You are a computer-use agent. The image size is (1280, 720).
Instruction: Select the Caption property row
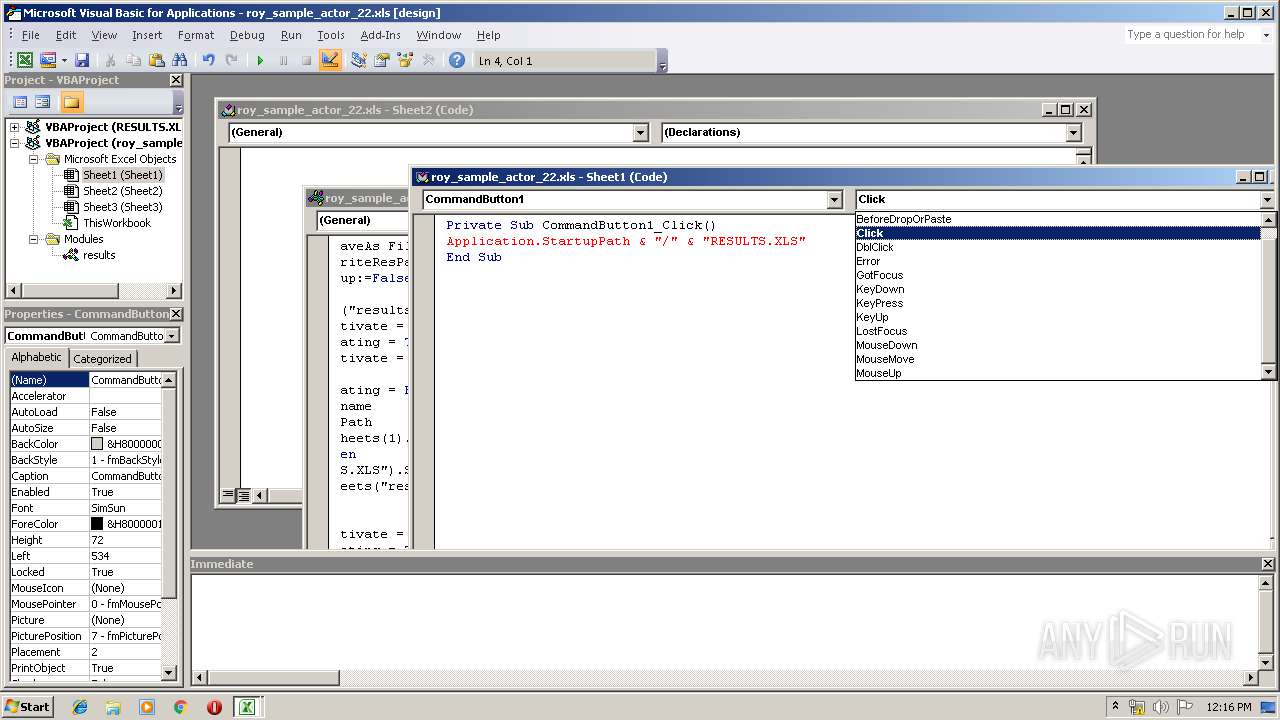pos(85,476)
